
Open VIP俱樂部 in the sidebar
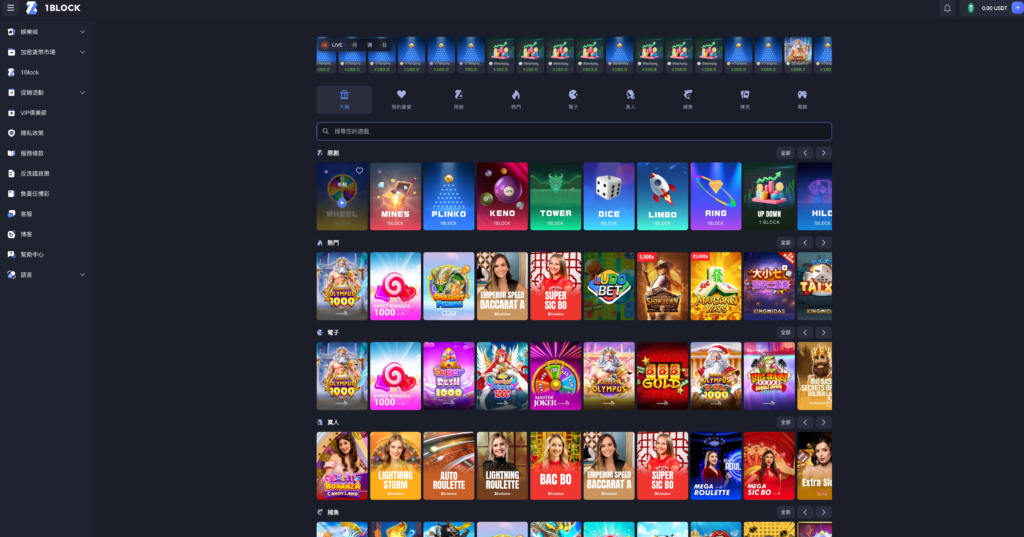coord(34,112)
